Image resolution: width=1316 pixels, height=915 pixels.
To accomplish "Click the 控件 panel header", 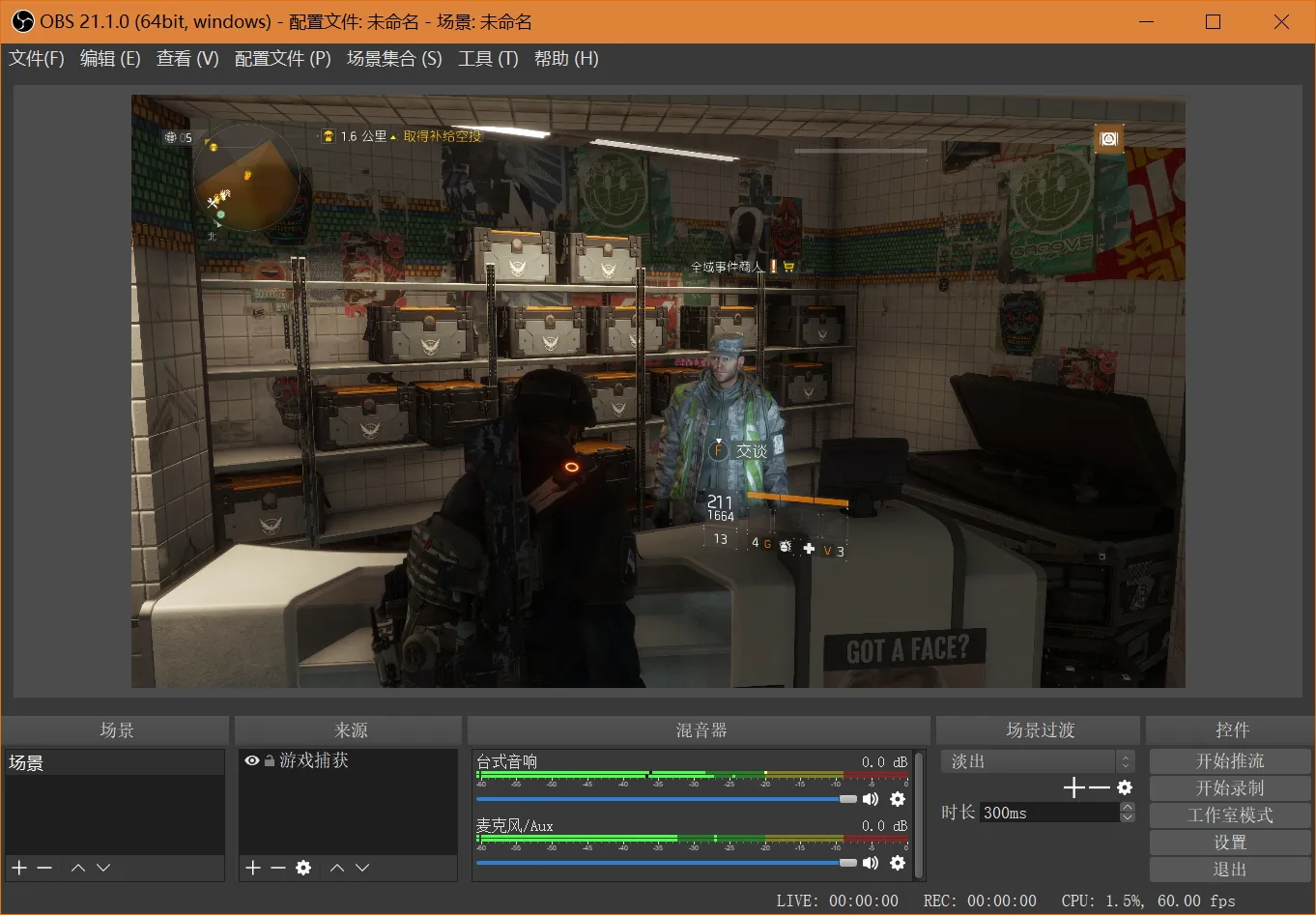I will pos(1230,730).
